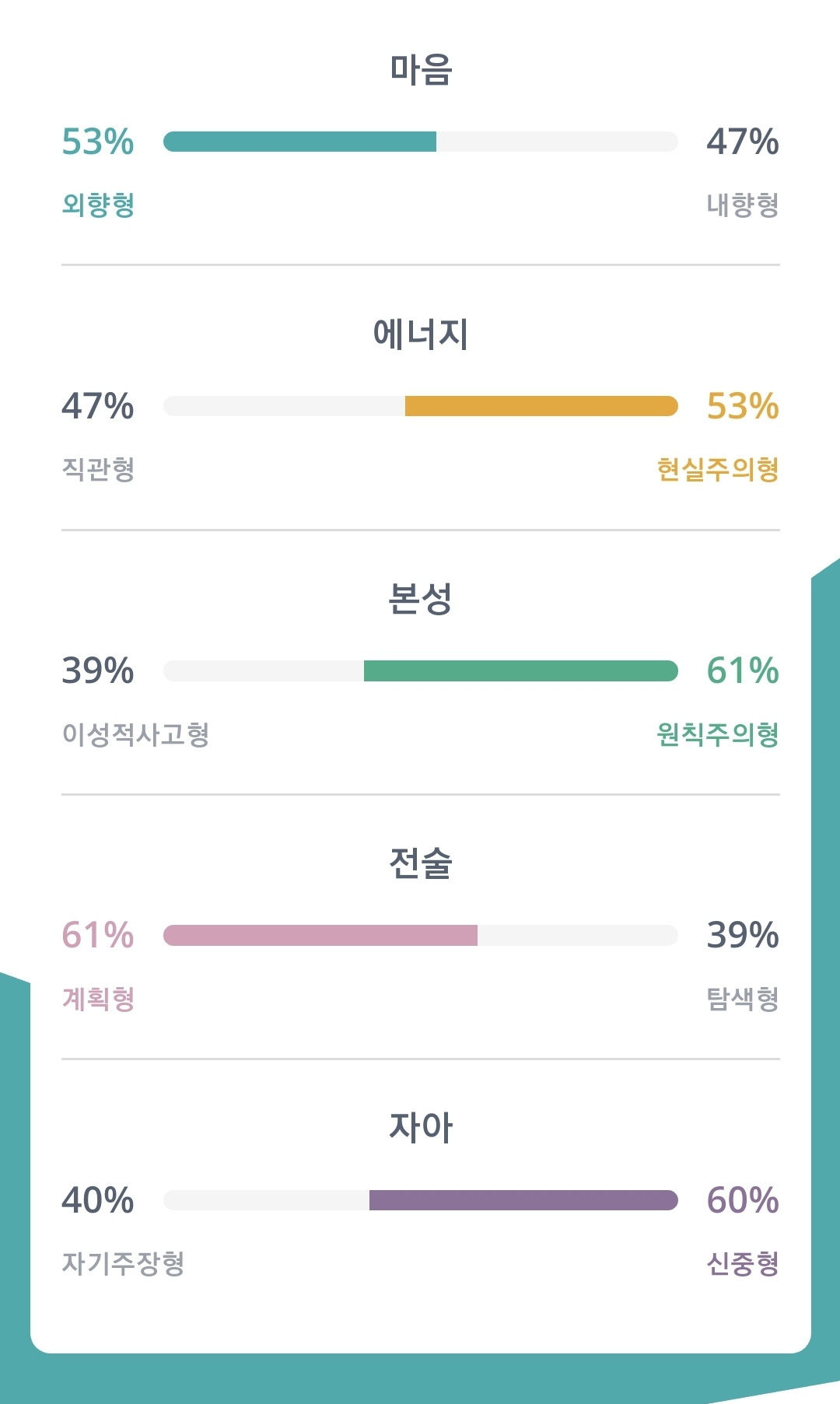This screenshot has width=840, height=1404.
Task: Click the 이성적사고형 trait label
Action: [x=136, y=734]
